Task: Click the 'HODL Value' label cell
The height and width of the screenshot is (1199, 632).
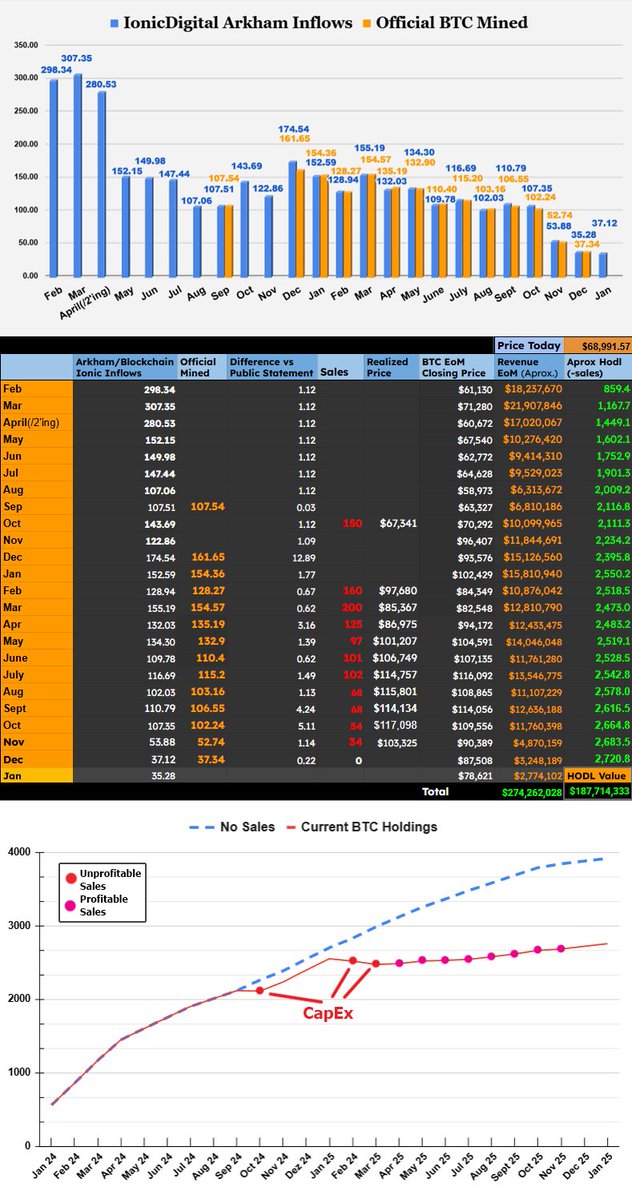Action: coord(598,777)
